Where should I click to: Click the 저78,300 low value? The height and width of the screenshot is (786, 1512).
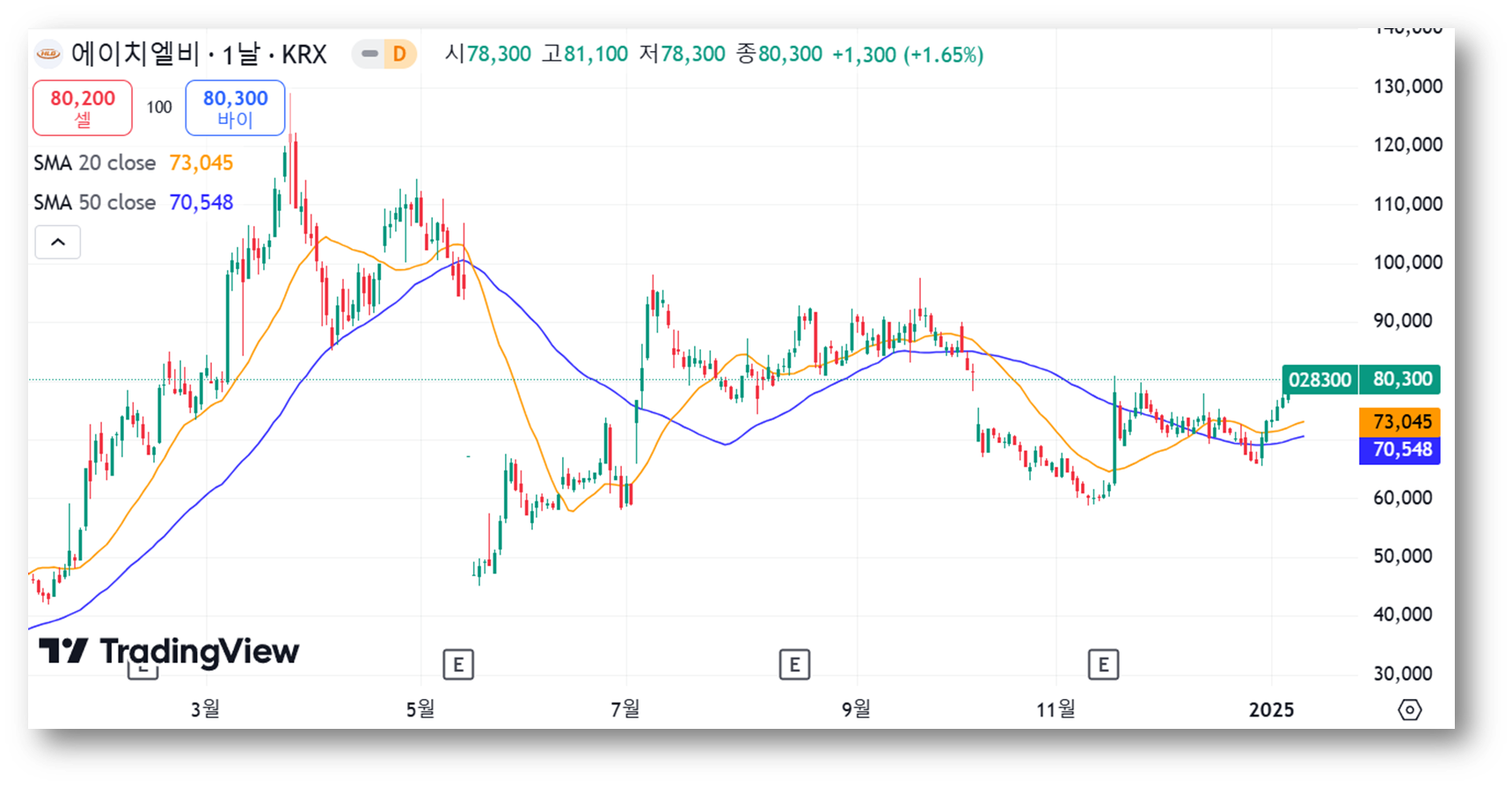683,55
